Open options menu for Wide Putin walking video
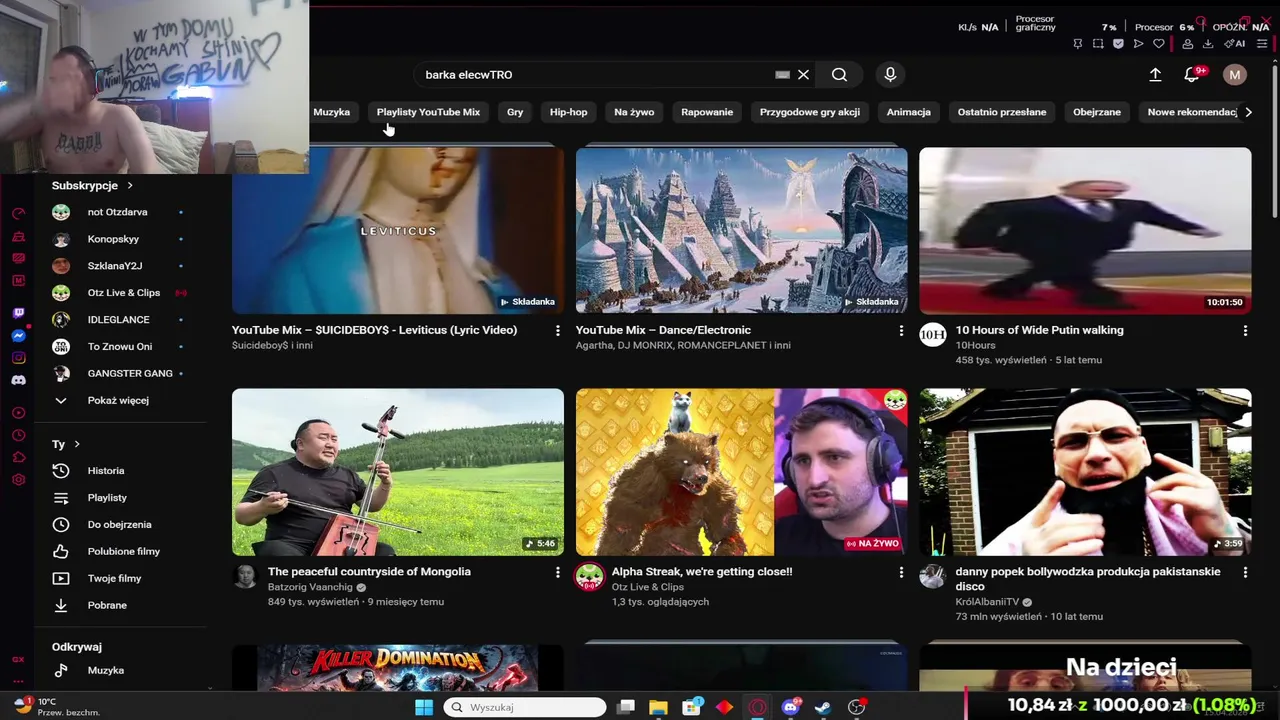Screen dimensions: 1280x720 1245,331
